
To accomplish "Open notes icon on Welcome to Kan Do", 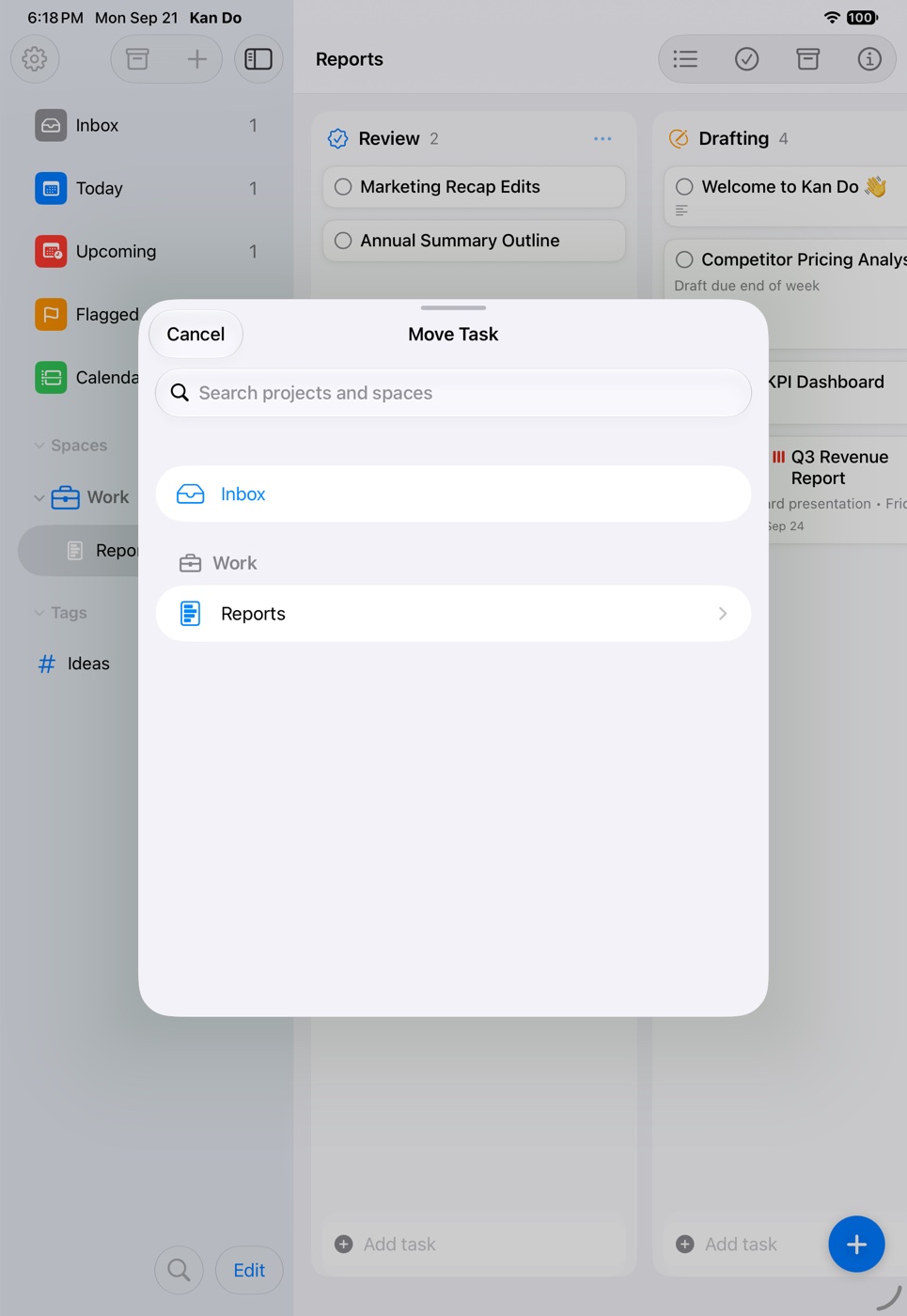I will (x=681, y=211).
